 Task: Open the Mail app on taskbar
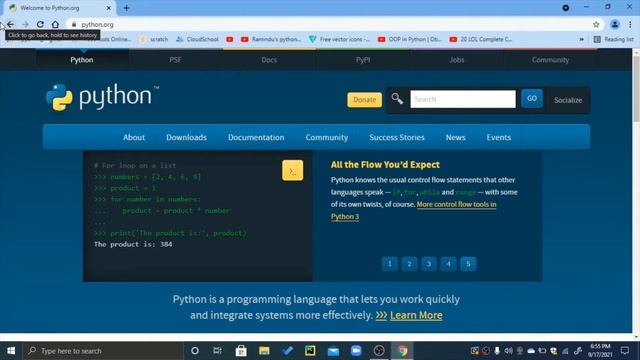(333, 351)
